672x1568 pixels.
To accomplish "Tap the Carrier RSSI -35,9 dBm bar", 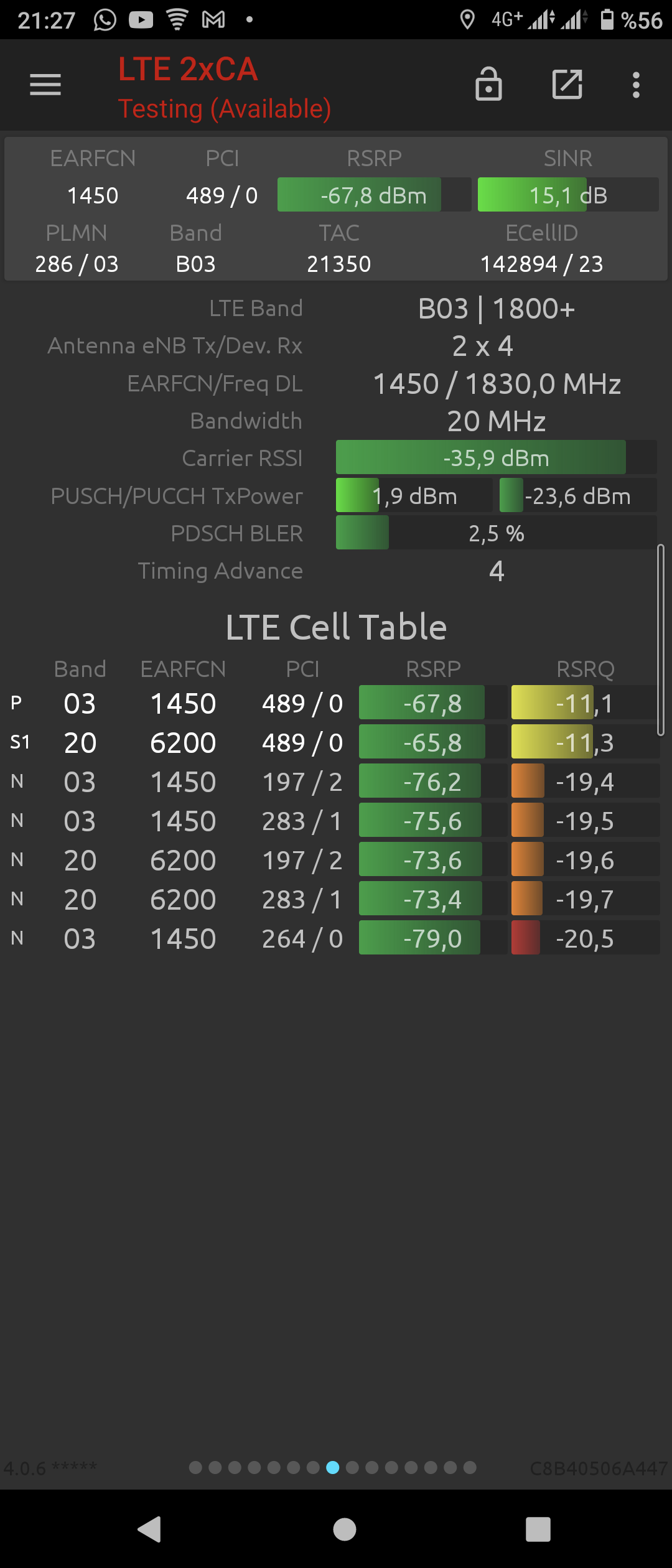I will point(497,458).
